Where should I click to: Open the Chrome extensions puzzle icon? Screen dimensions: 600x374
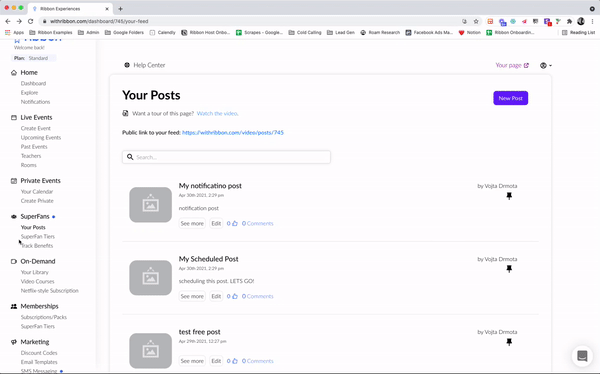(x=569, y=21)
